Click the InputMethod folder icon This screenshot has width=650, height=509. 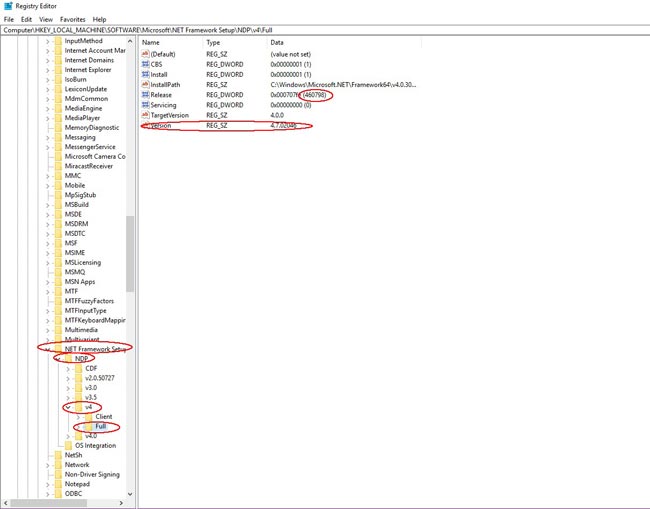click(x=58, y=41)
